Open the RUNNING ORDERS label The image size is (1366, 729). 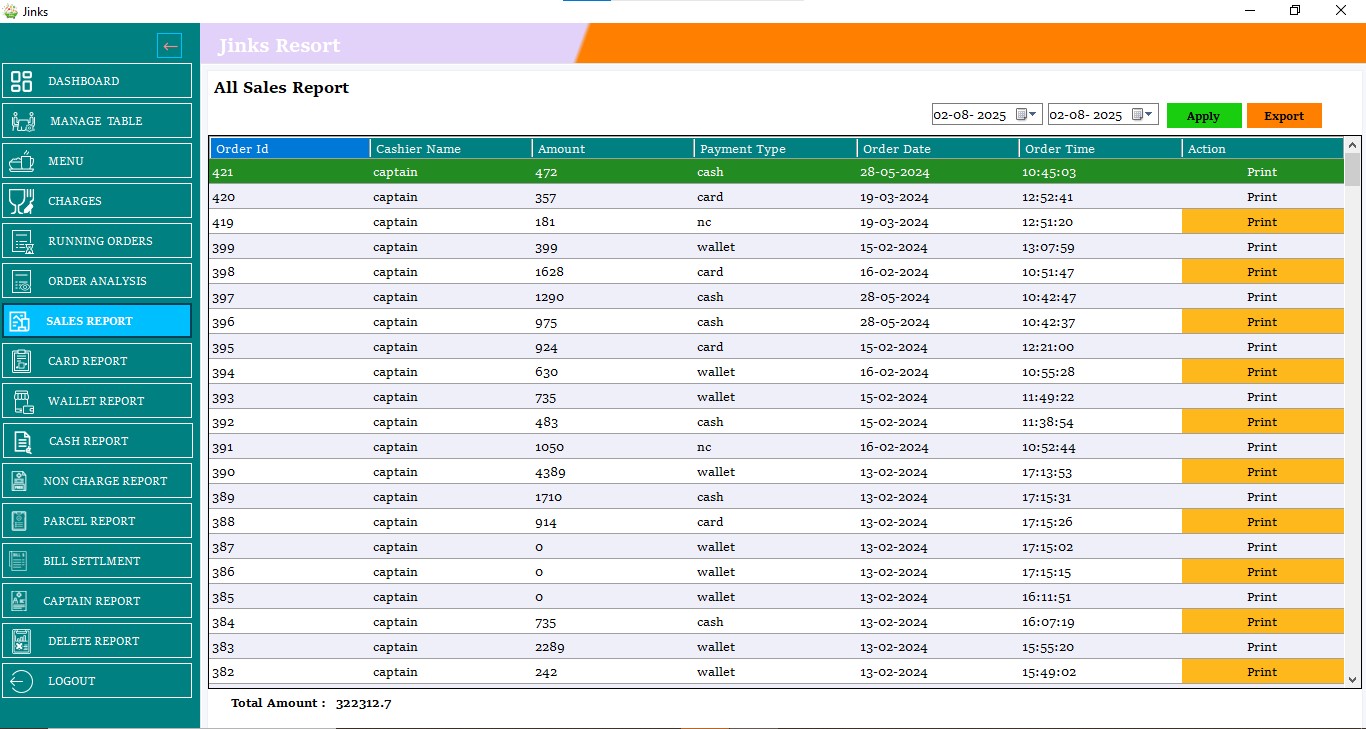pyautogui.click(x=100, y=241)
